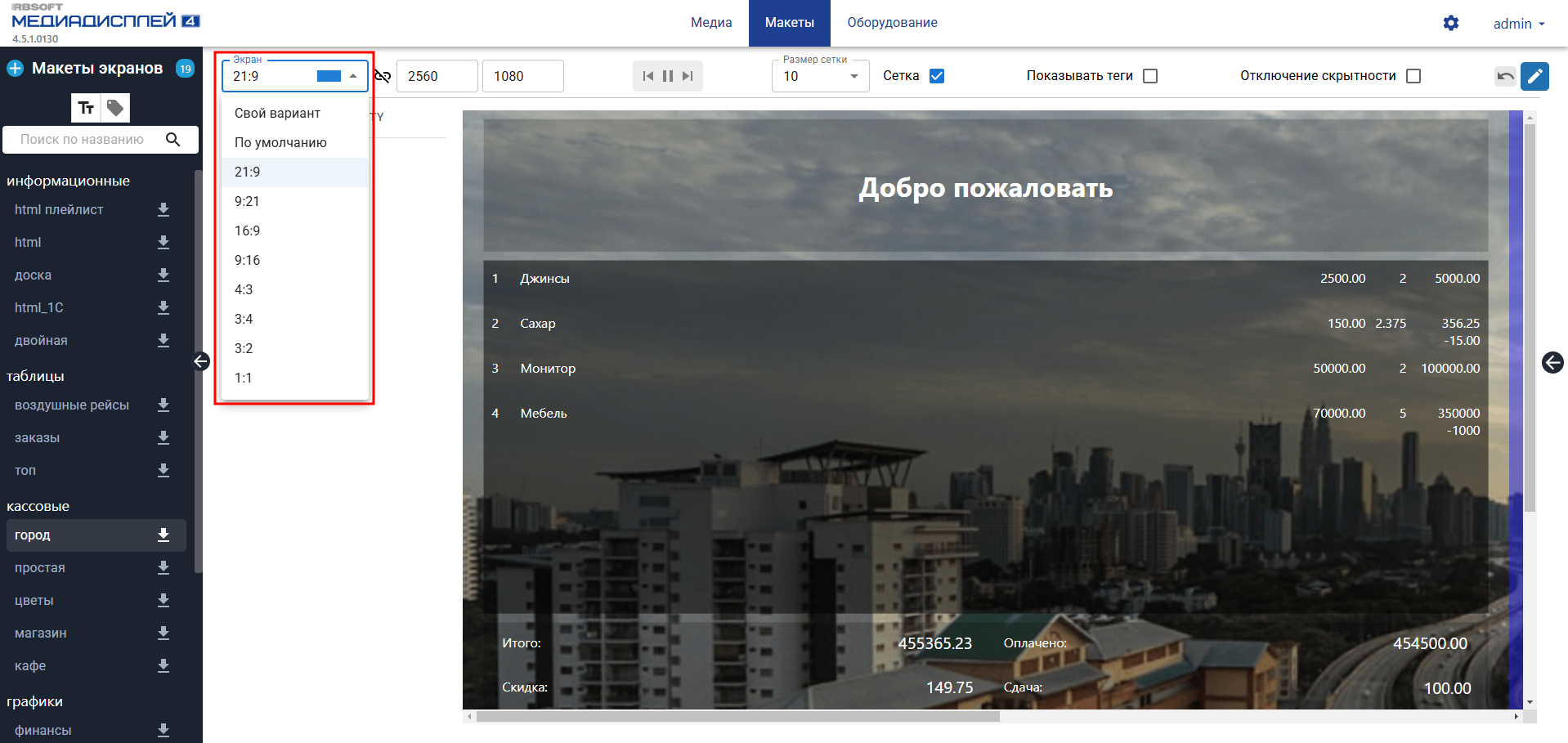Click the search magnifier icon
This screenshot has width=1568, height=743.
coord(172,140)
